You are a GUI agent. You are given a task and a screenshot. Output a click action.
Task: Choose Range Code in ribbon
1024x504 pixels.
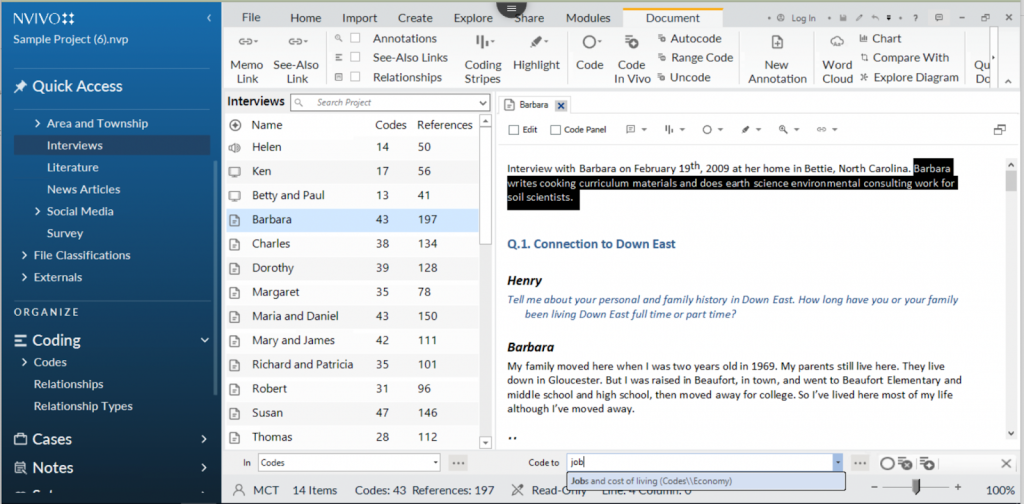click(x=695, y=57)
